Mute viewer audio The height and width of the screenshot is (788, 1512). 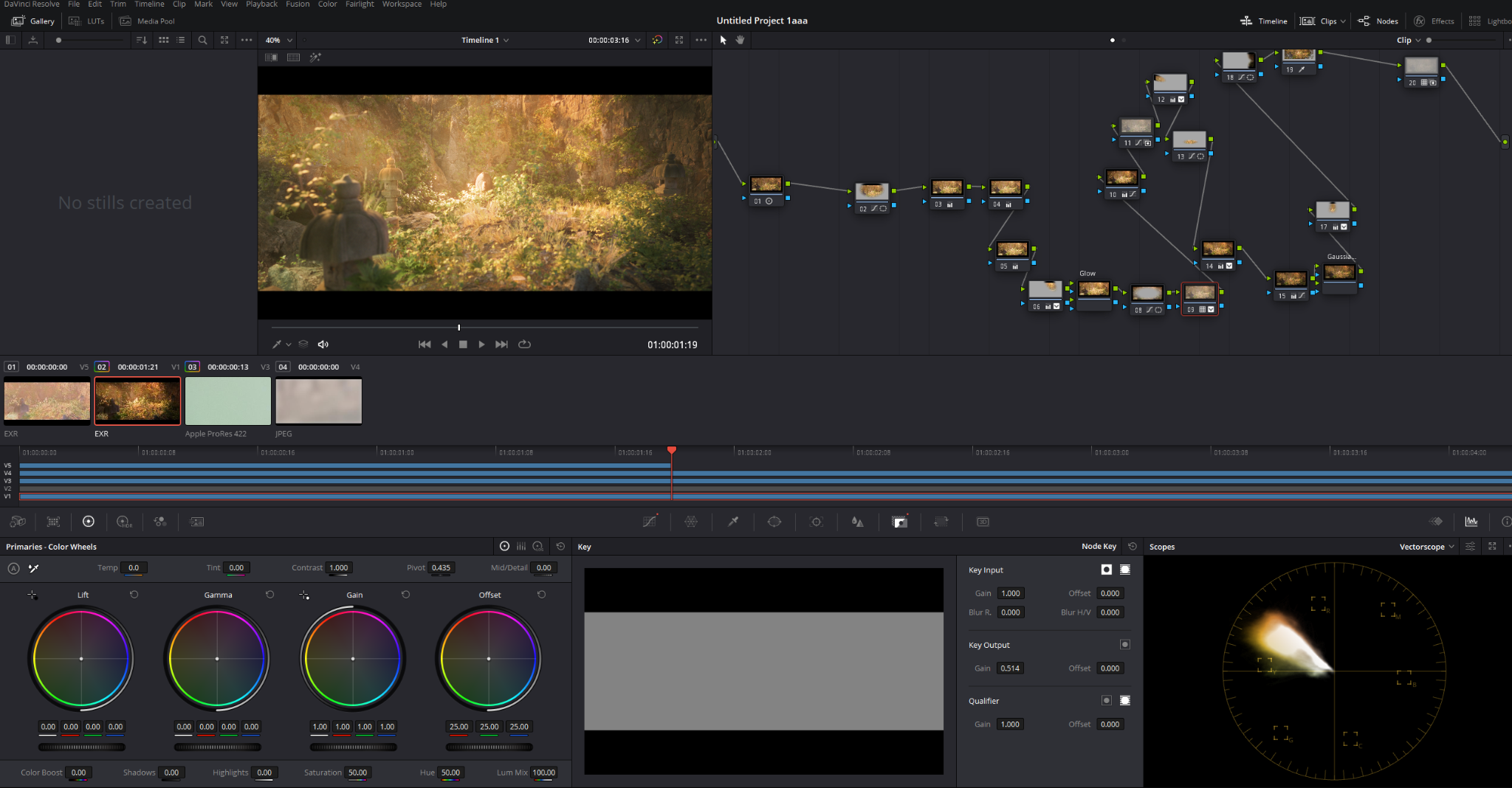323,344
